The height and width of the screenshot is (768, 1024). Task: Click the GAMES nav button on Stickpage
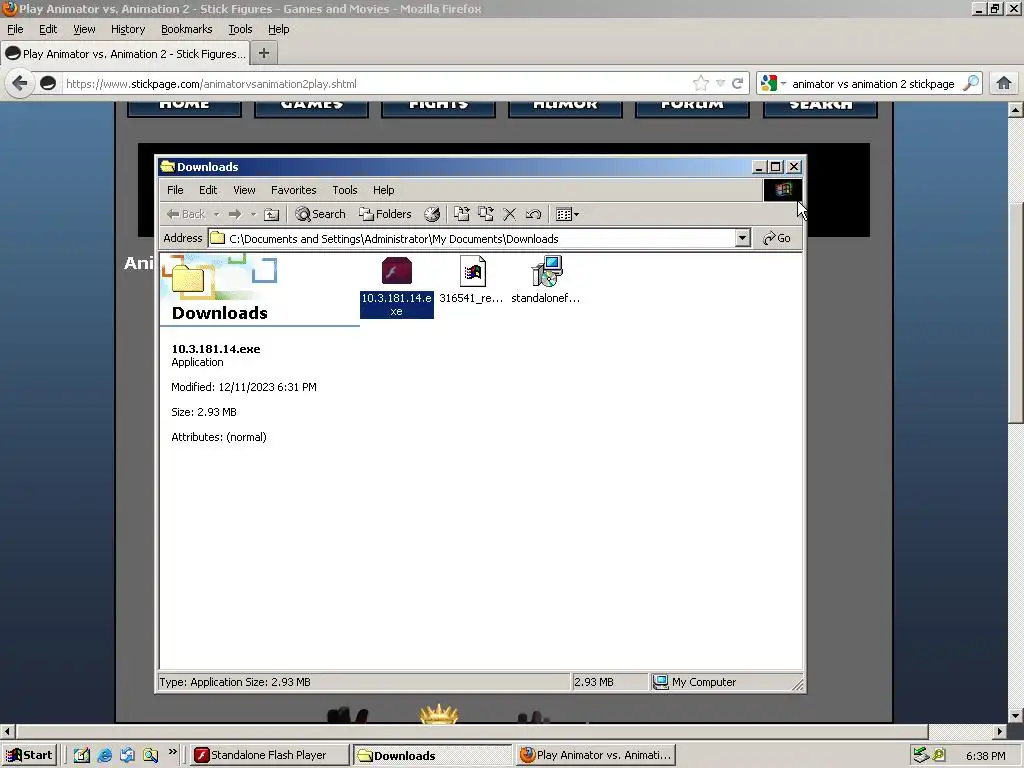312,108
